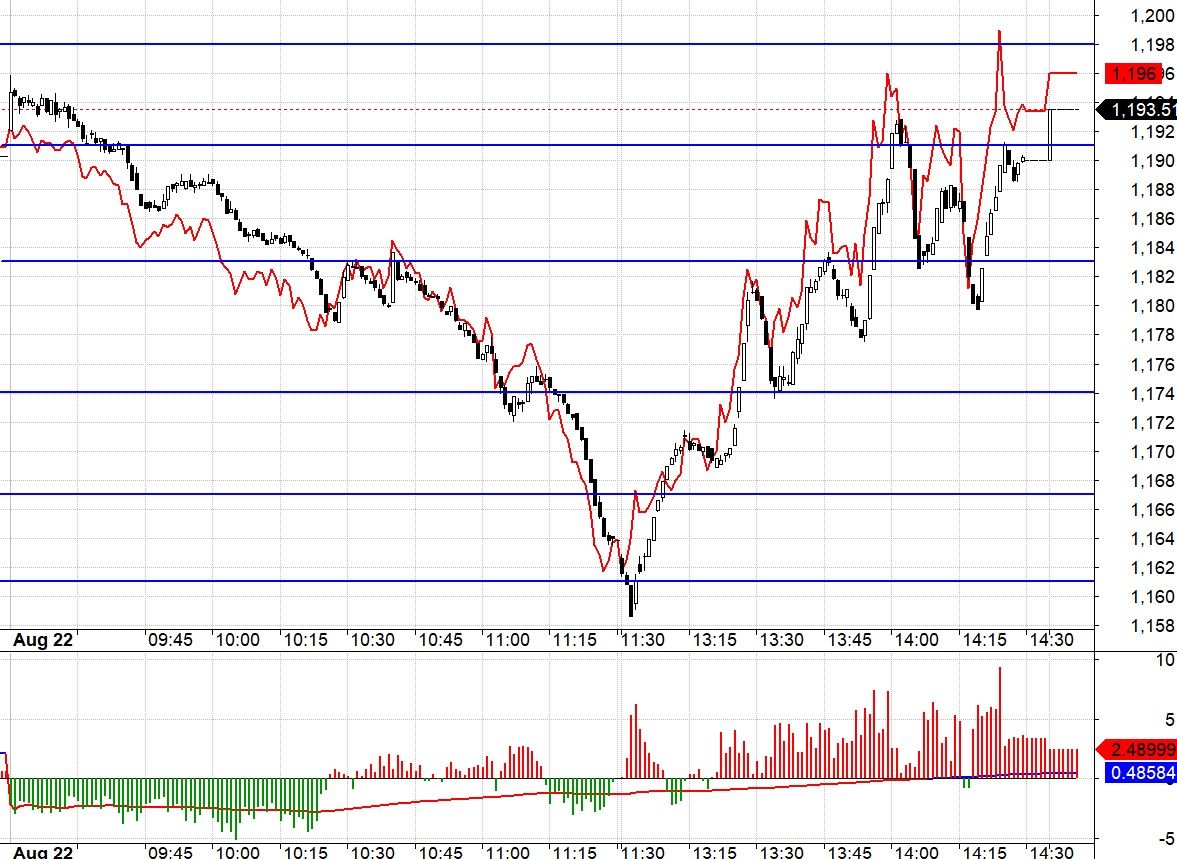Screen dimensions: 1177x859
Task: Click the Aug 22 date label under the price chart
Action: point(43,640)
